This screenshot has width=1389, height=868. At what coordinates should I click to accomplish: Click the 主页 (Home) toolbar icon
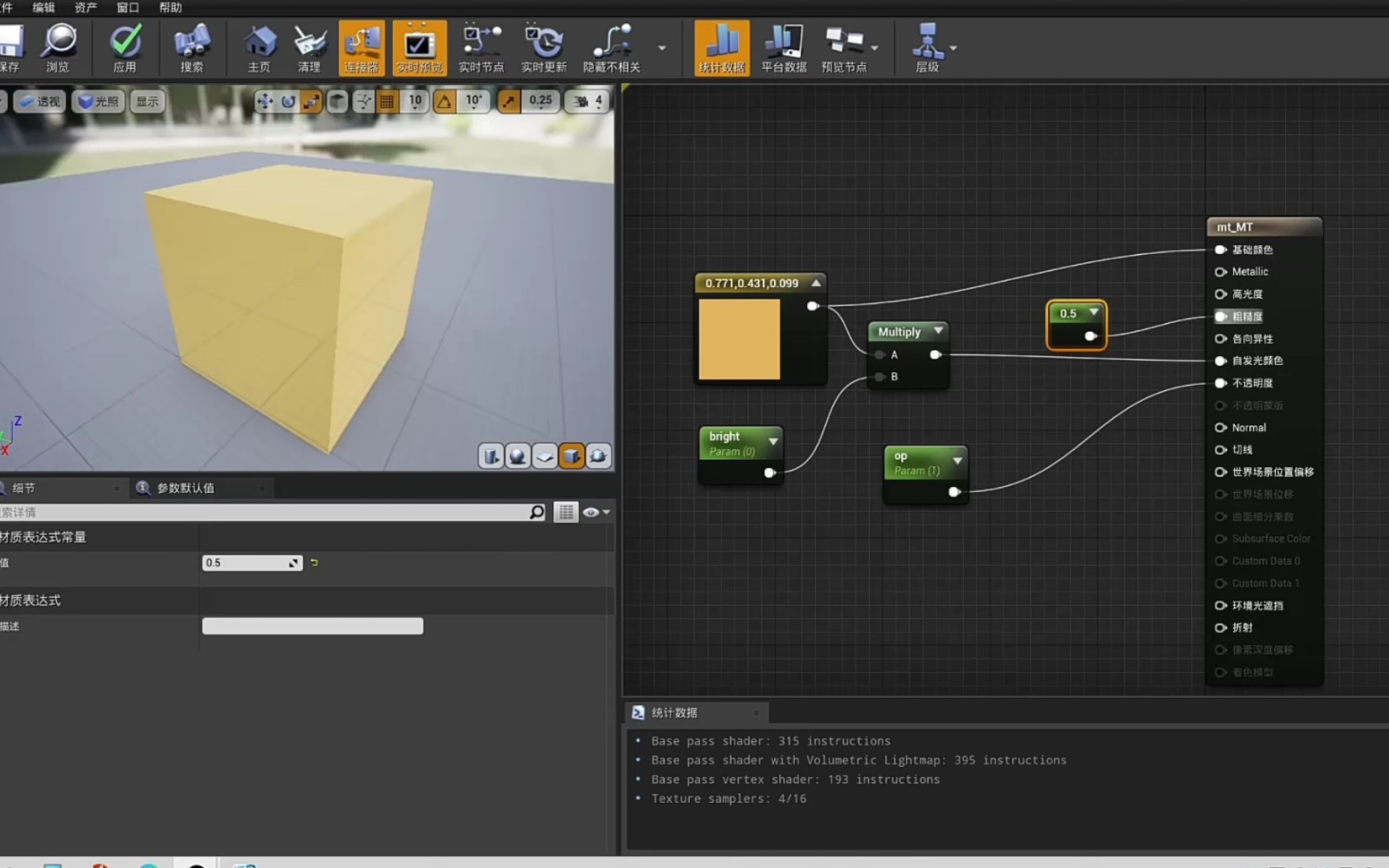259,47
